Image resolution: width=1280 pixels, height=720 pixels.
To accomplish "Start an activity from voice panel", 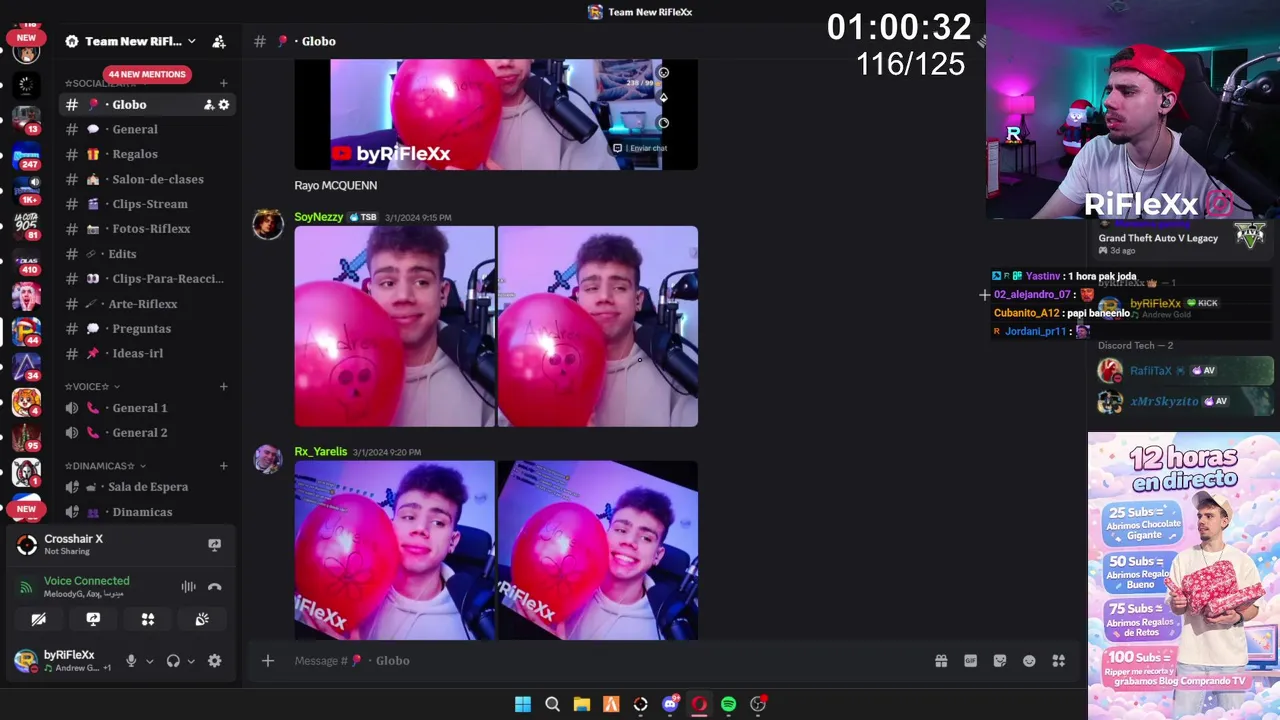I will (x=148, y=619).
